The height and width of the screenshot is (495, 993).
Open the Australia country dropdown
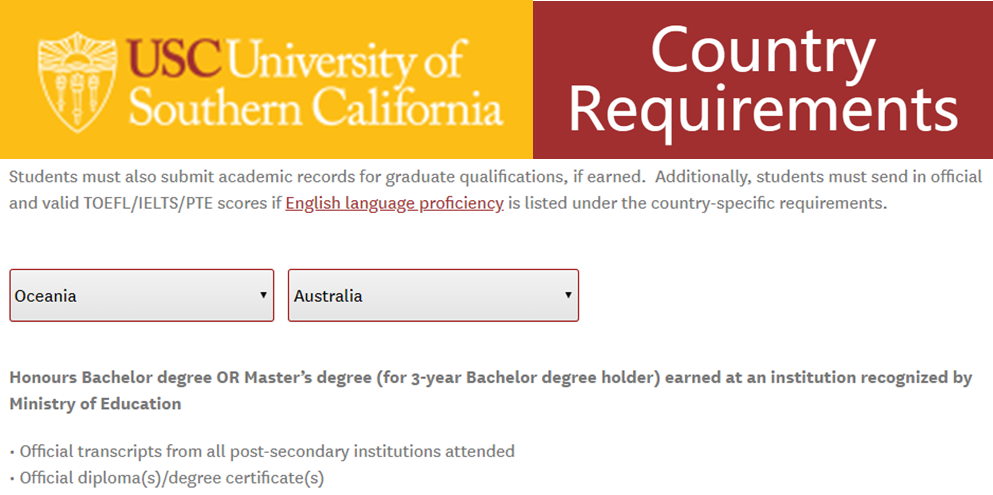coord(432,296)
